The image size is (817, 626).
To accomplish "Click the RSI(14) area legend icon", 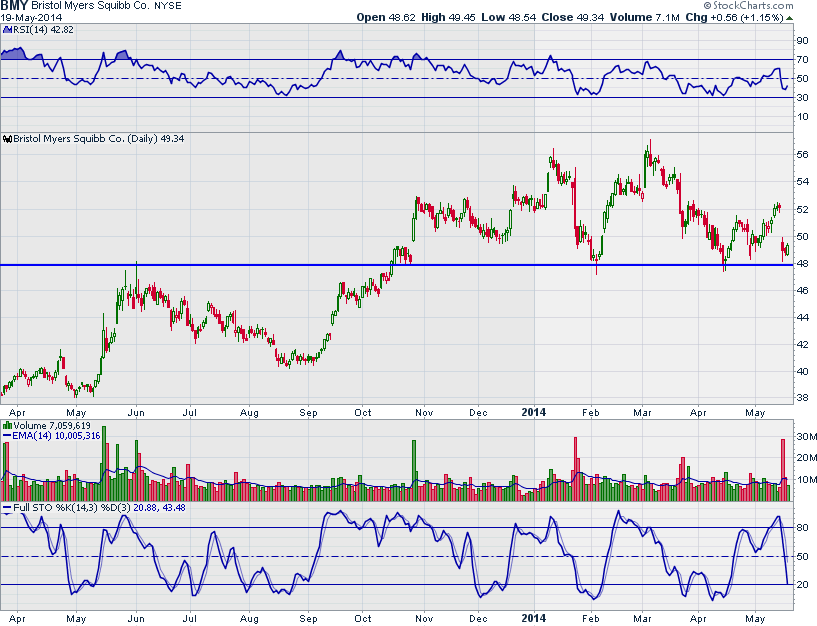I will tap(7, 30).
